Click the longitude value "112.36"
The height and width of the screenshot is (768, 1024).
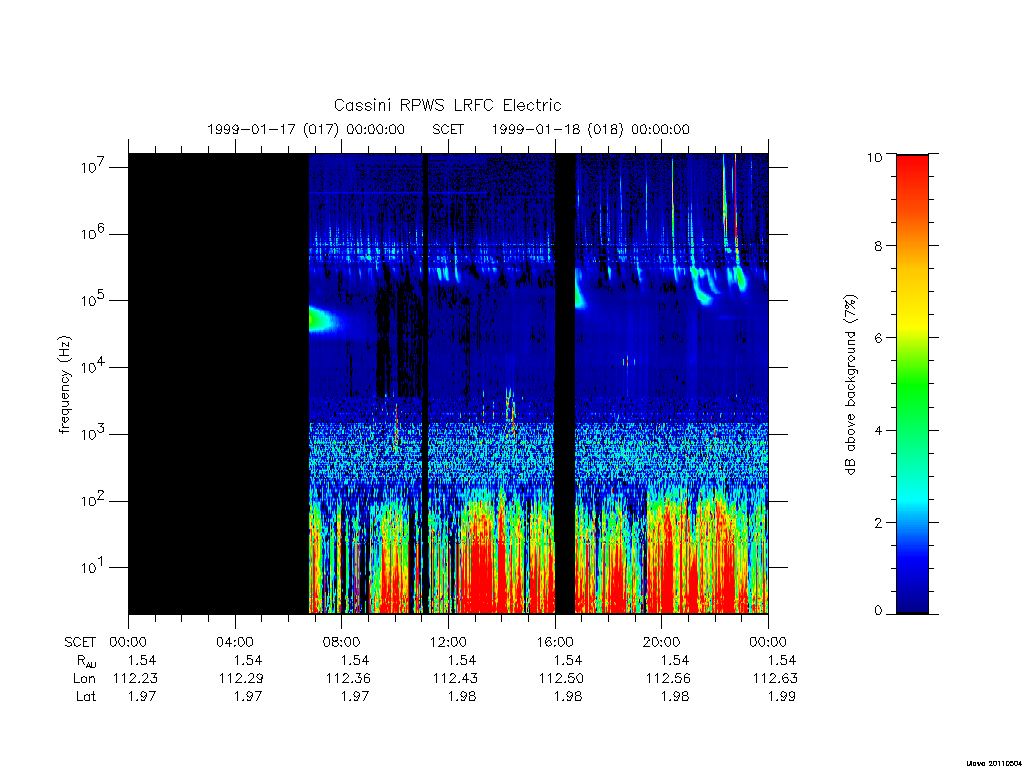coord(348,679)
